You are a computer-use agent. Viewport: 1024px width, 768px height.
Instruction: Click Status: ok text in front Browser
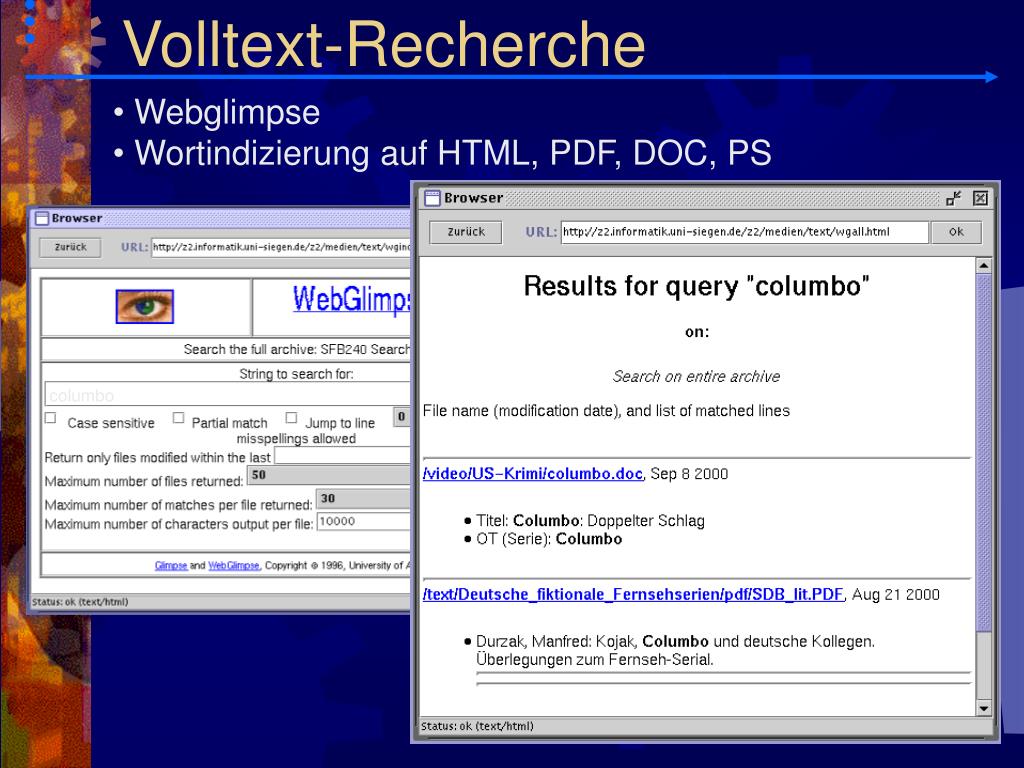point(477,726)
